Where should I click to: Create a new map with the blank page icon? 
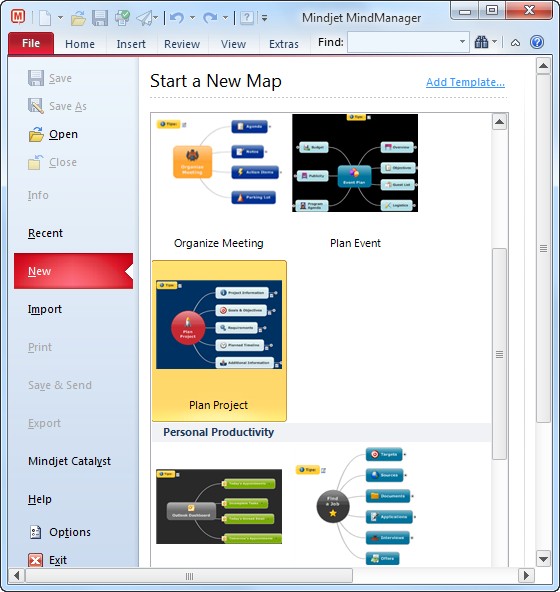[45, 18]
